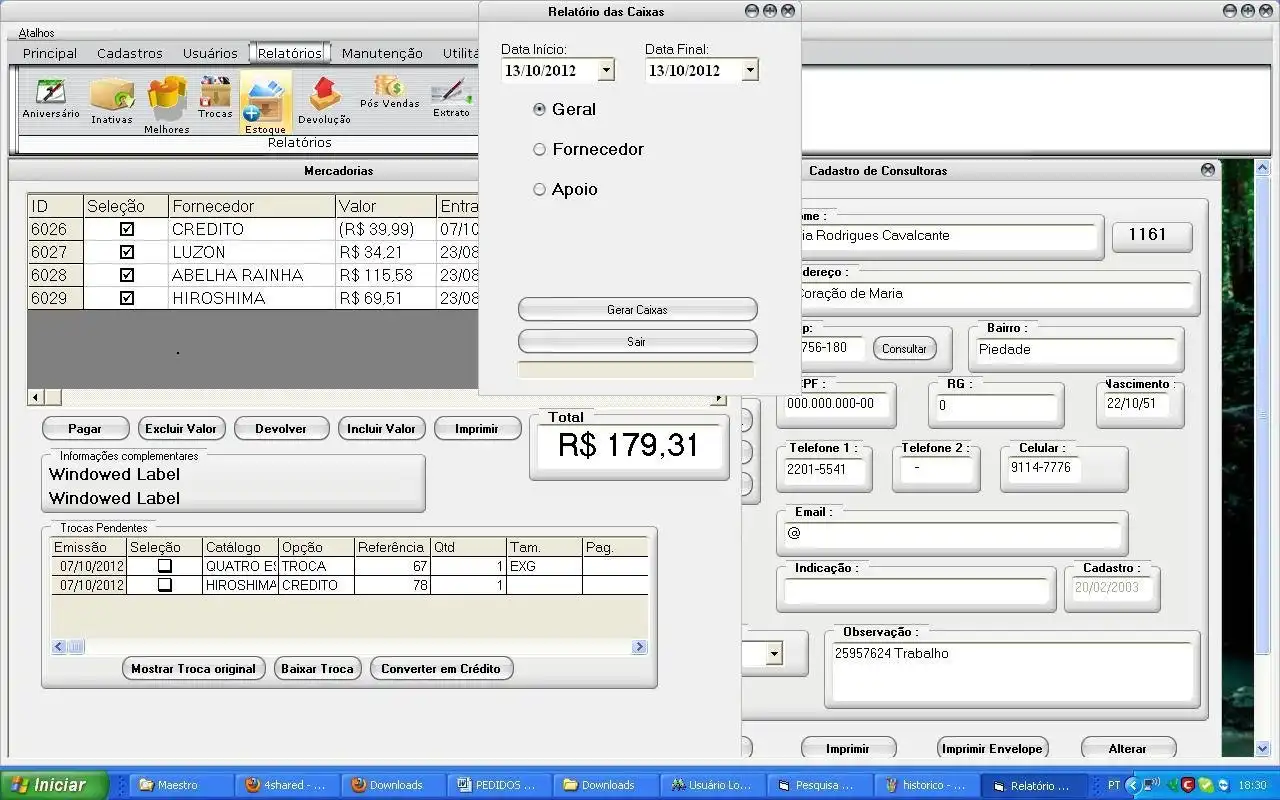Uncheck selection for the CREDITO row
The image size is (1280, 800).
tap(127, 229)
